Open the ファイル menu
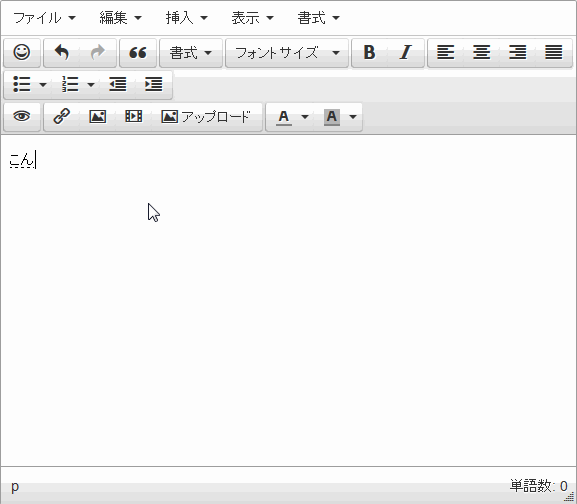The width and height of the screenshot is (577, 504). (x=44, y=18)
